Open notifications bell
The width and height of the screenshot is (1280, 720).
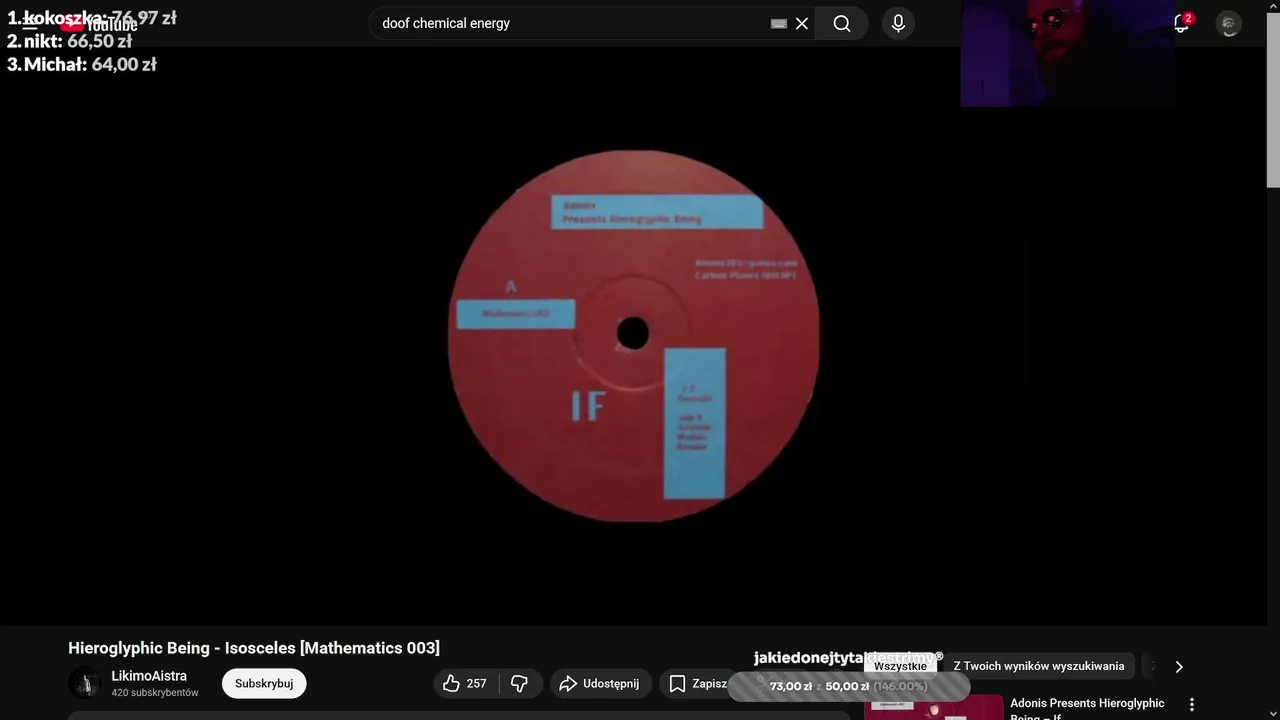[1182, 24]
